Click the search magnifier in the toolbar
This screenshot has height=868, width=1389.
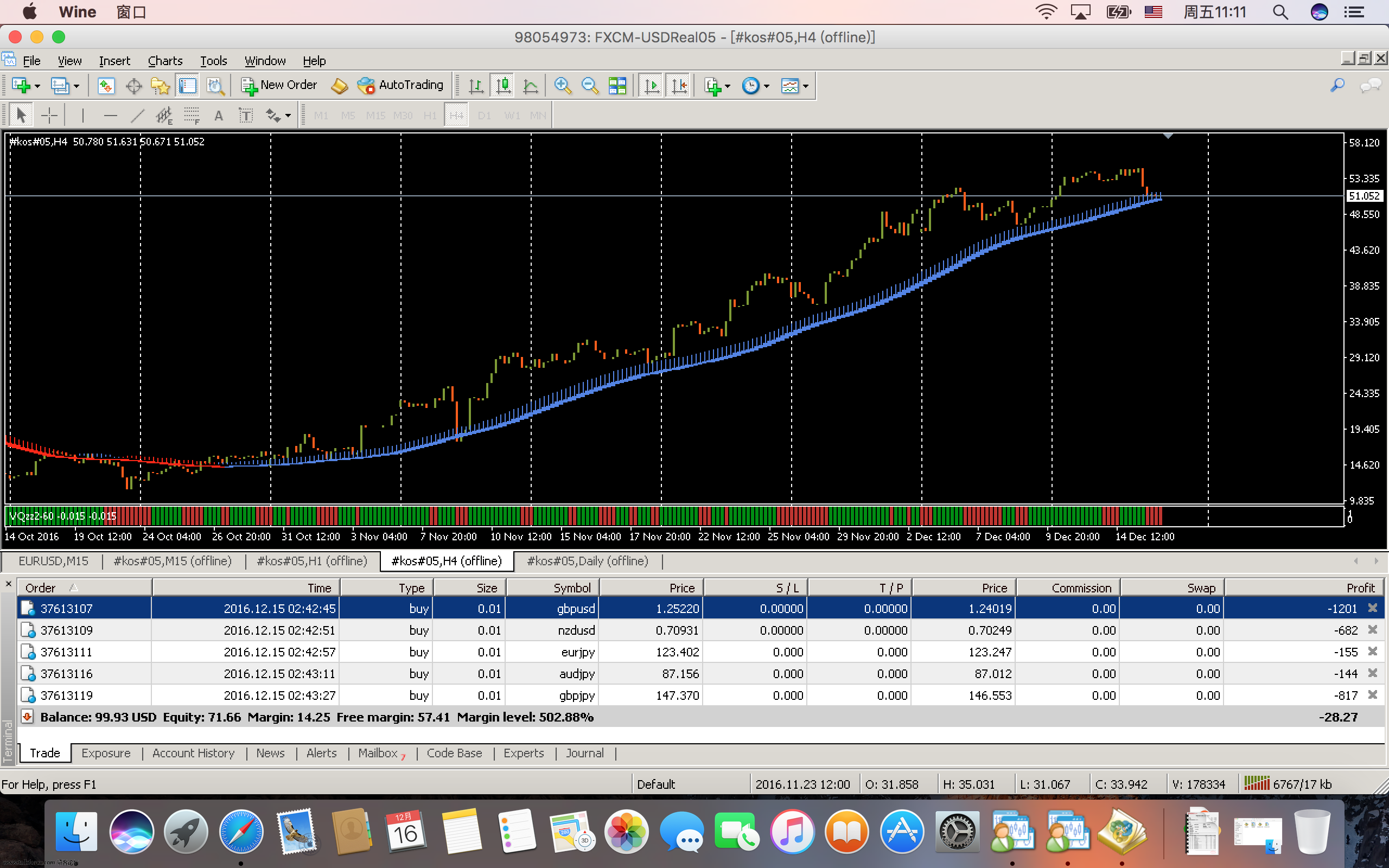[1337, 86]
